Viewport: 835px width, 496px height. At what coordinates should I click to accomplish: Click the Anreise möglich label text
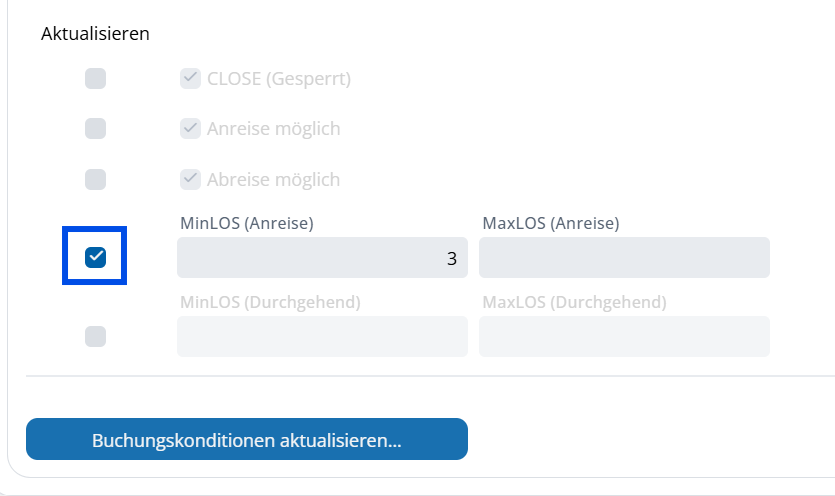[x=274, y=129]
